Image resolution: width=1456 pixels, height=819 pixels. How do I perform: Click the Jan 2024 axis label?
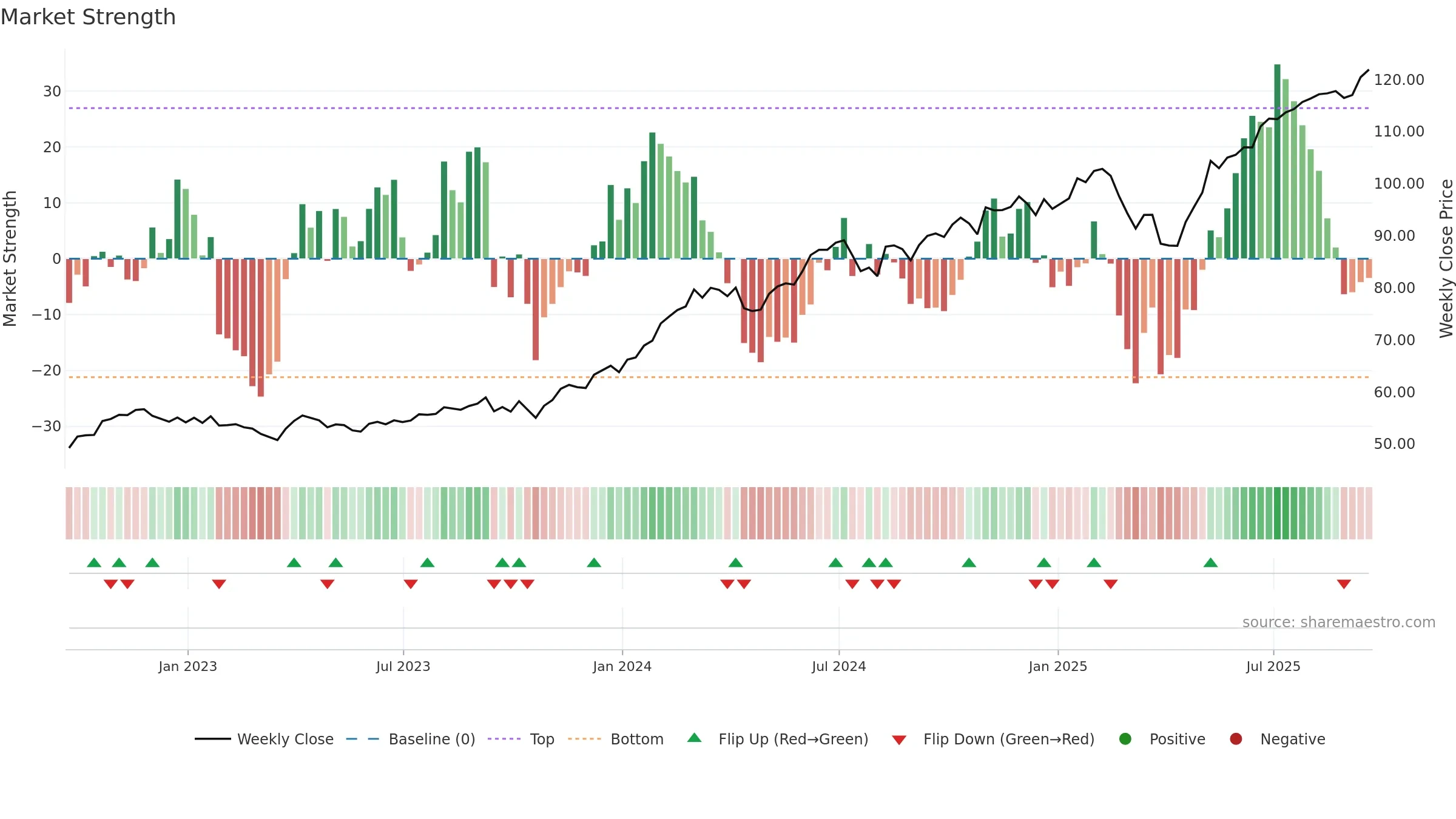pyautogui.click(x=622, y=666)
